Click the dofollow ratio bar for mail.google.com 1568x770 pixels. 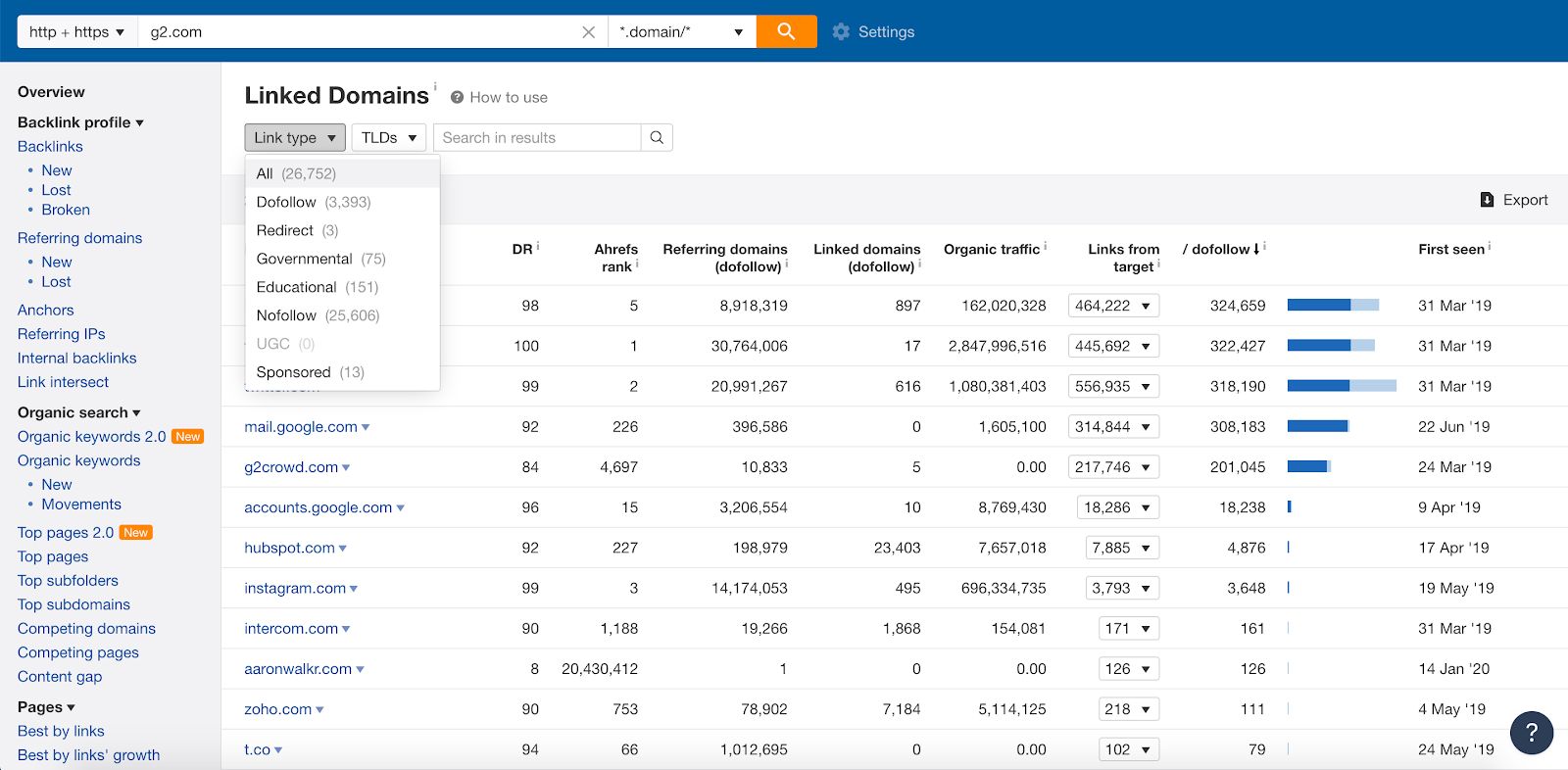click(1318, 426)
